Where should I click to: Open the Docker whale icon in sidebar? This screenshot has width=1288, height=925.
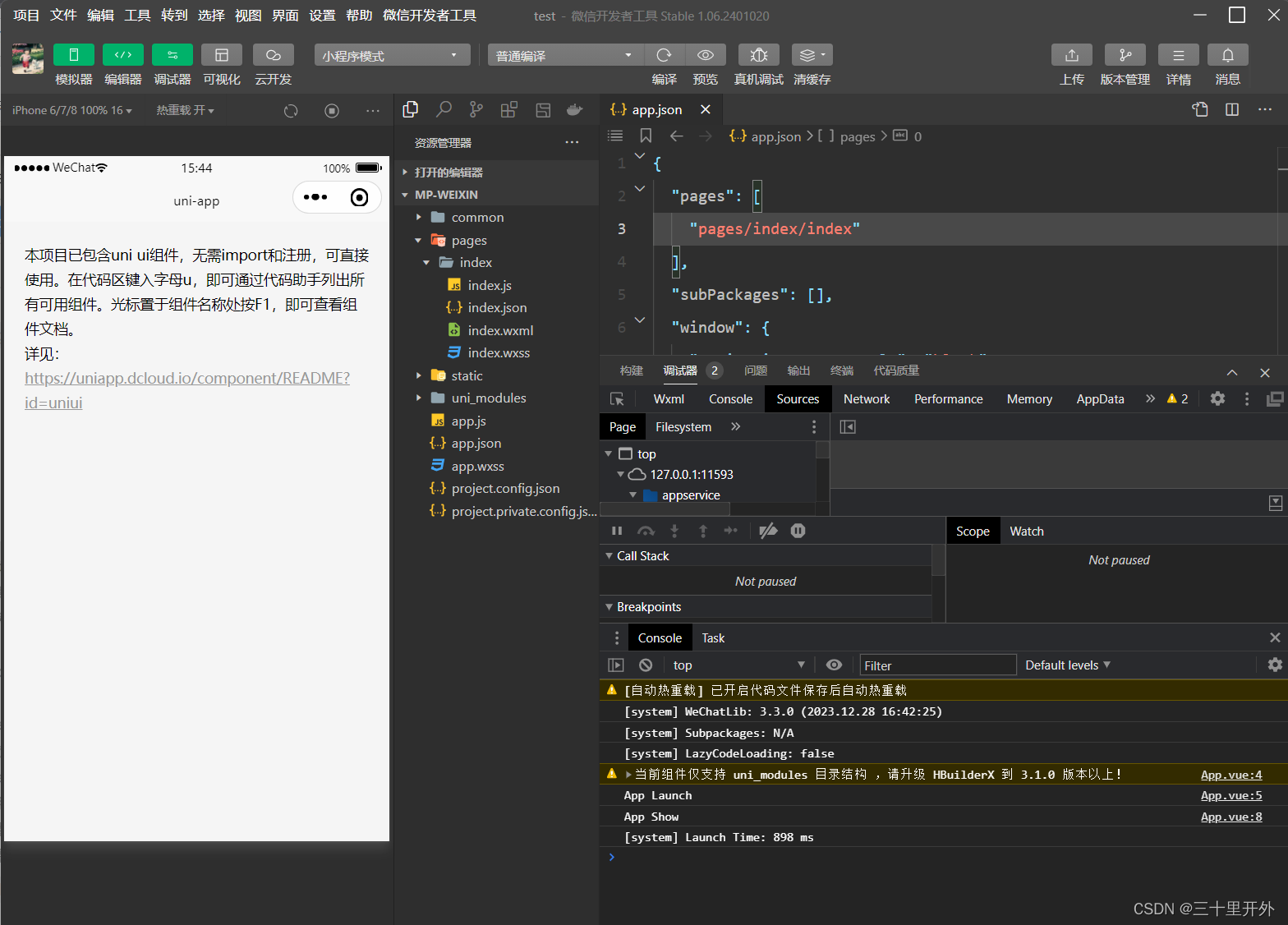pyautogui.click(x=575, y=109)
